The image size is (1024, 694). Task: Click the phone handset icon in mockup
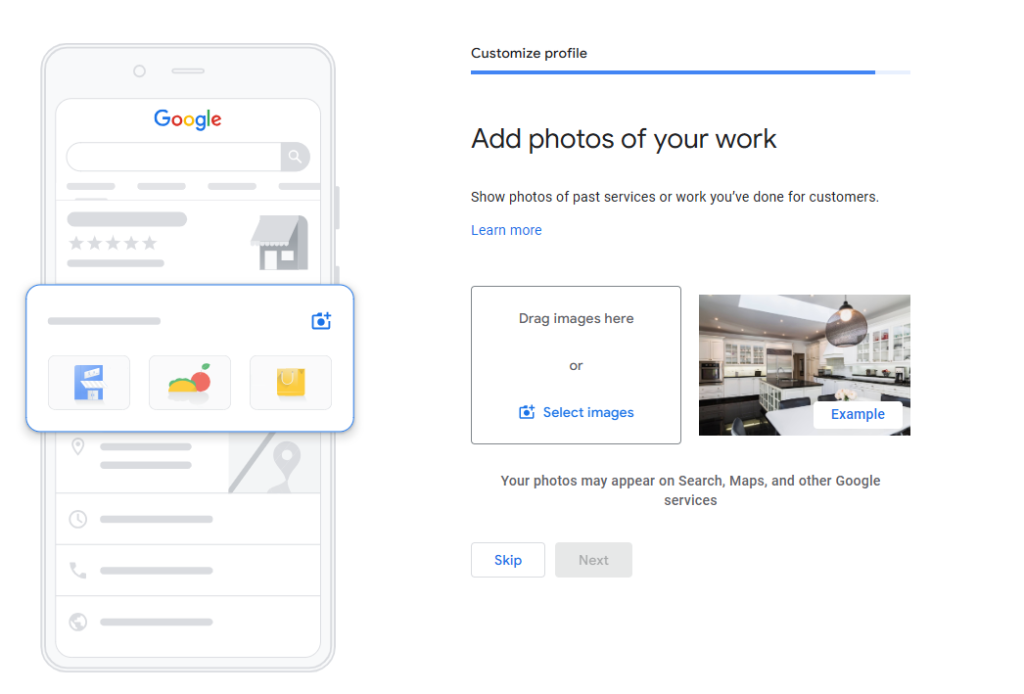pos(78,570)
